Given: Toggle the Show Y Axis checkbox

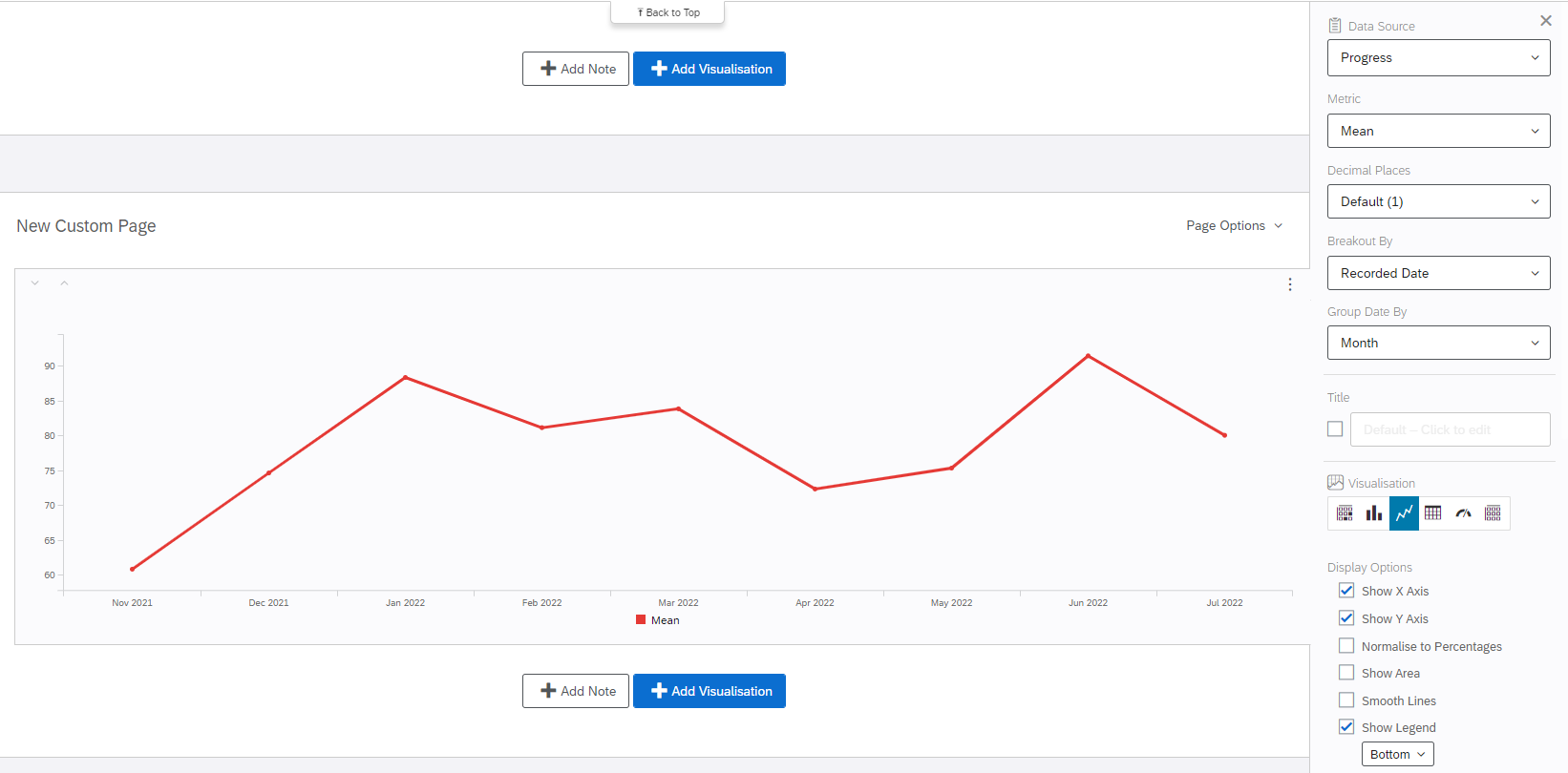Looking at the screenshot, I should point(1346,618).
